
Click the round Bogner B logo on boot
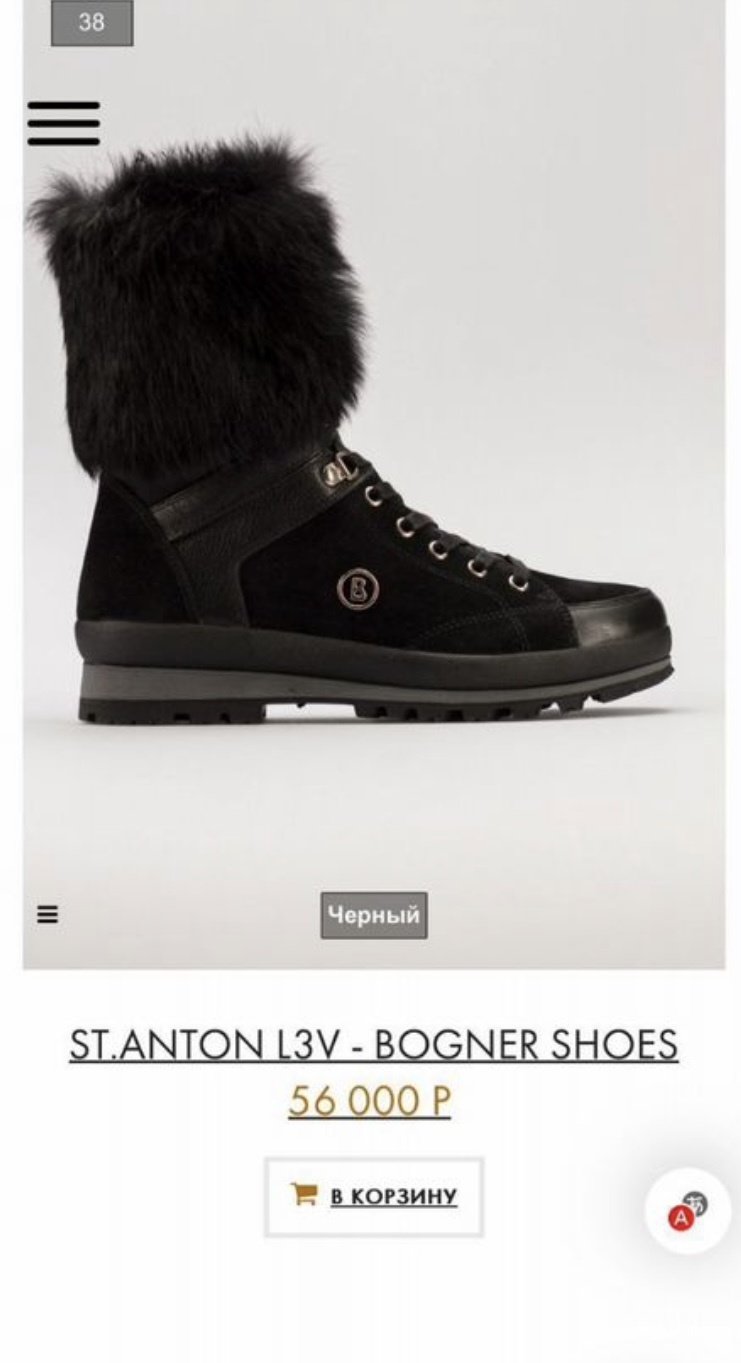pos(354,589)
